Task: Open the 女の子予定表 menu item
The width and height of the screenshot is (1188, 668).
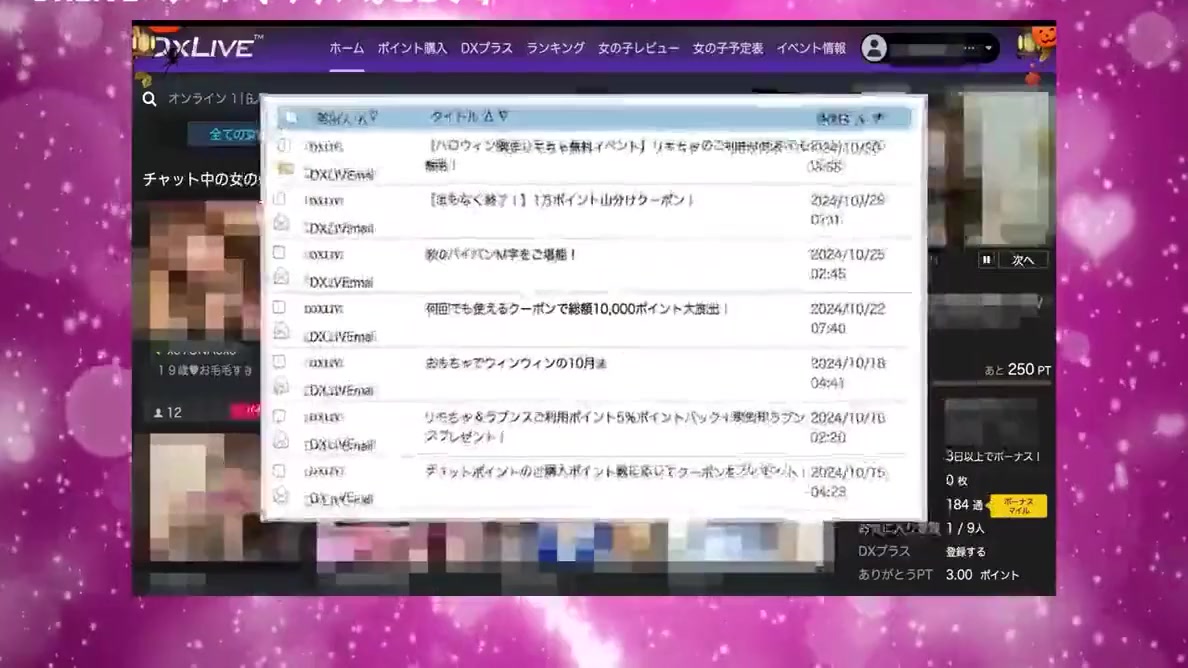Action: 727,48
